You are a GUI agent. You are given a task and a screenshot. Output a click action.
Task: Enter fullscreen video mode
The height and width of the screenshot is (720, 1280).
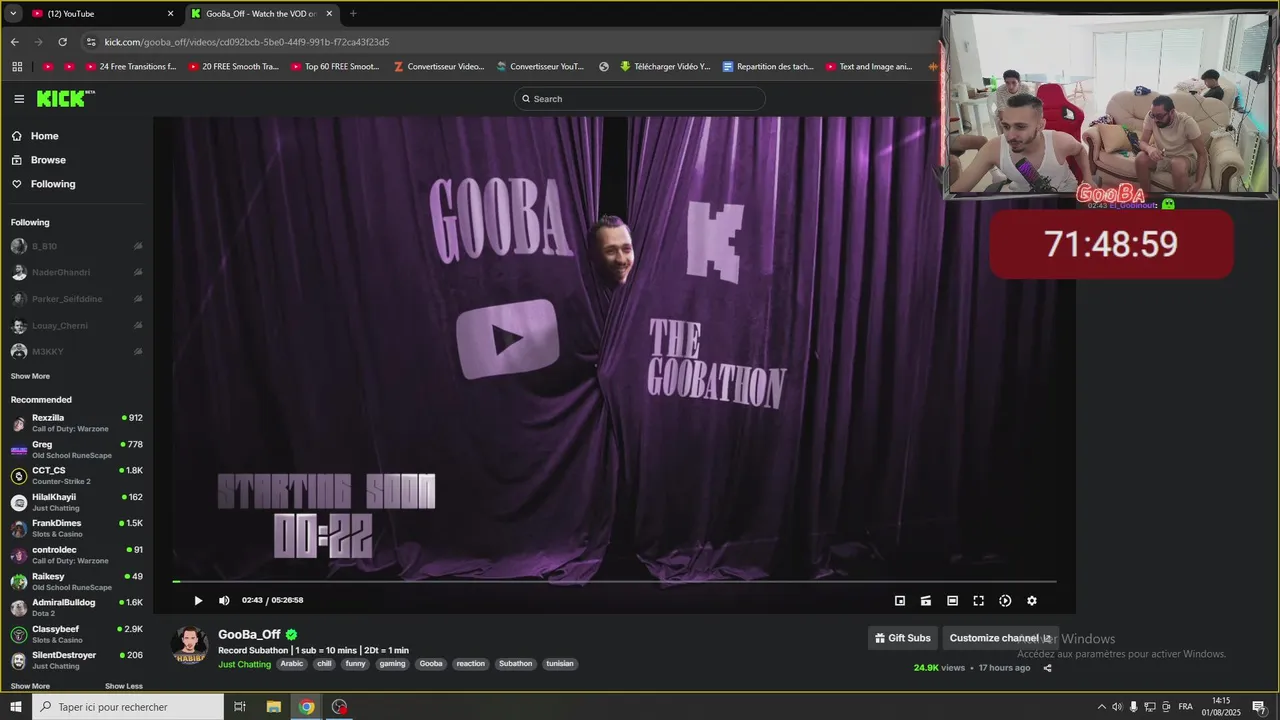tap(979, 601)
